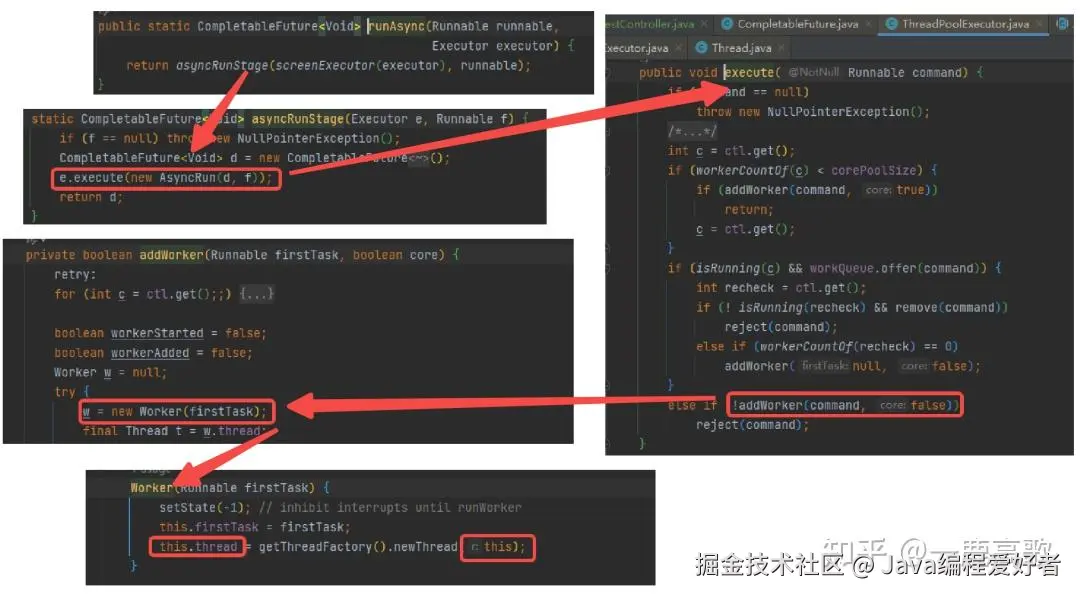Close the ThreadPoolExecutor.java editor tab
Screen dimensions: 1080x597
(1039, 24)
